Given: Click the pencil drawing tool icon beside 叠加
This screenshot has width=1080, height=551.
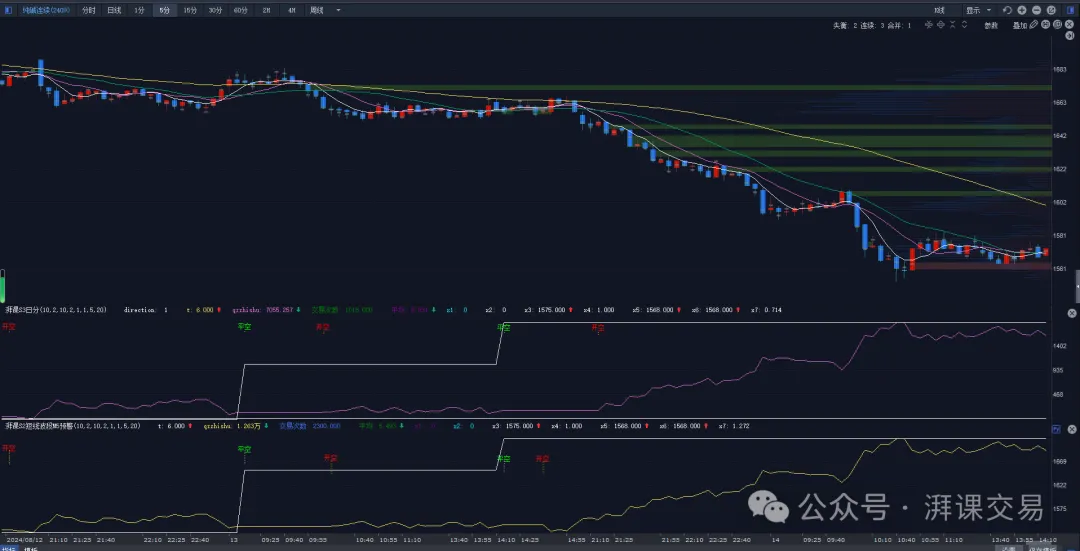Looking at the screenshot, I should coord(1034,25).
